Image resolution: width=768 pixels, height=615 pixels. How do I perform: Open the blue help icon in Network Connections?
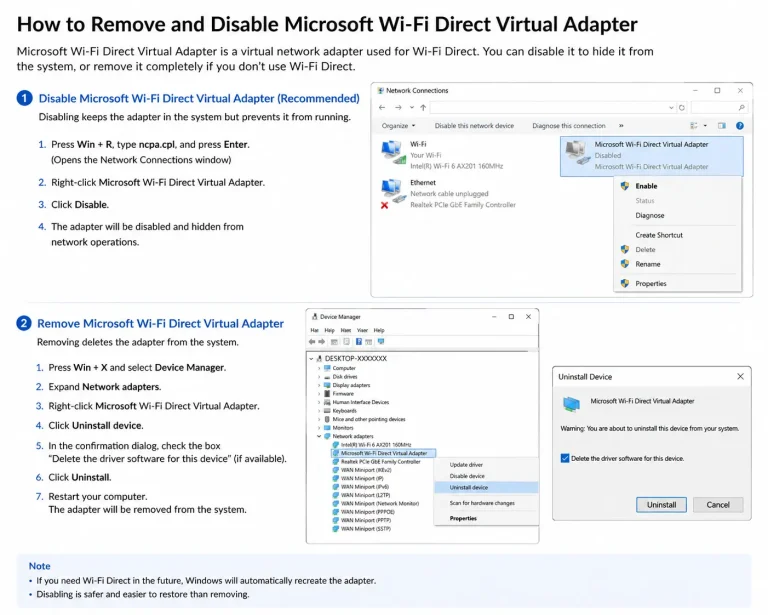pyautogui.click(x=740, y=126)
